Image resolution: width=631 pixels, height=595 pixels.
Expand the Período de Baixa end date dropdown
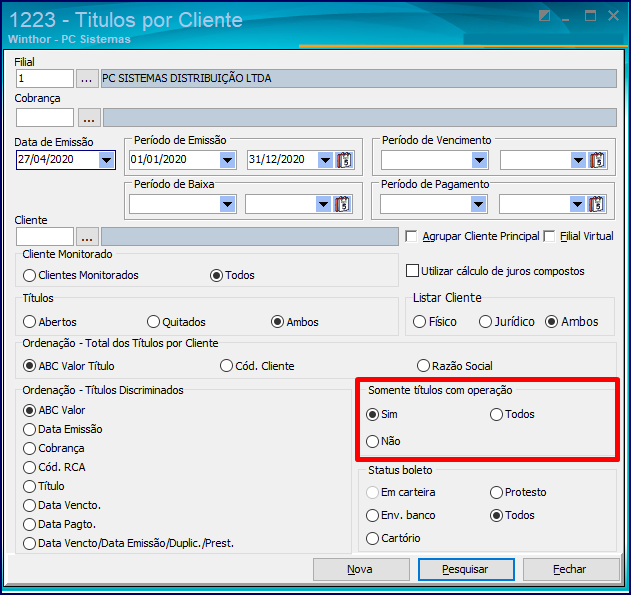click(x=324, y=204)
